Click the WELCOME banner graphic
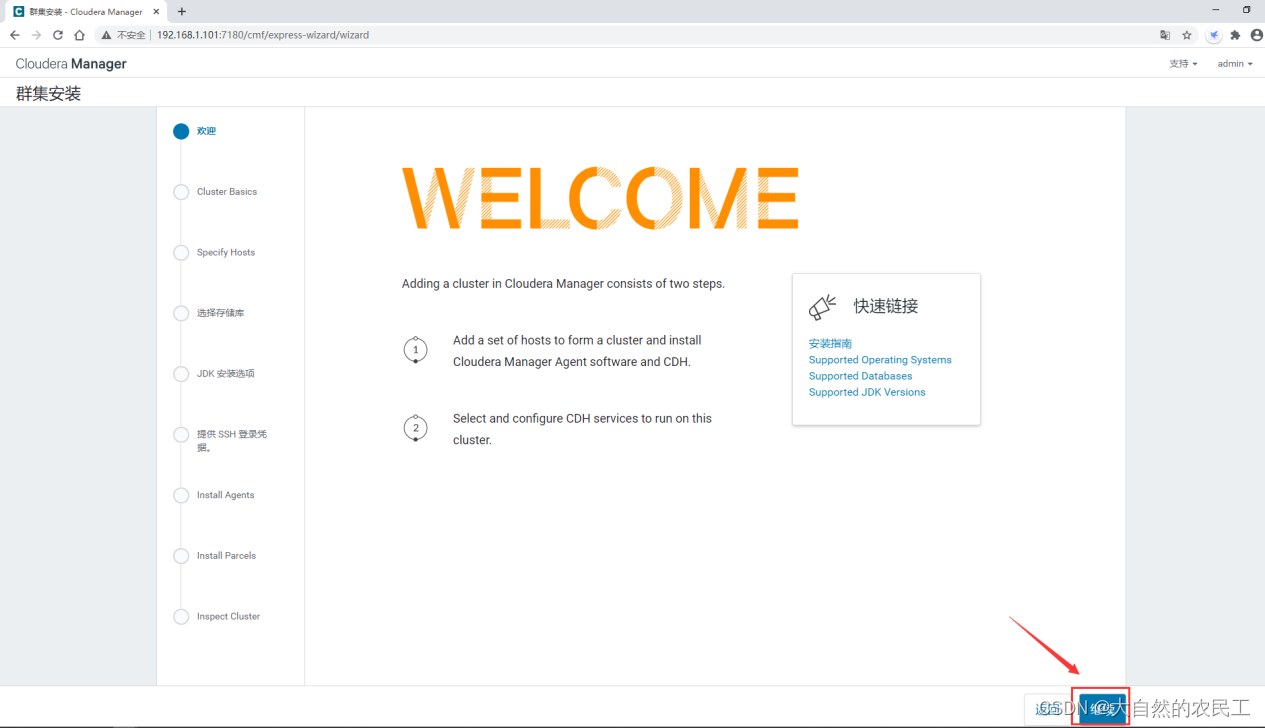The image size is (1265, 728). pyautogui.click(x=600, y=198)
